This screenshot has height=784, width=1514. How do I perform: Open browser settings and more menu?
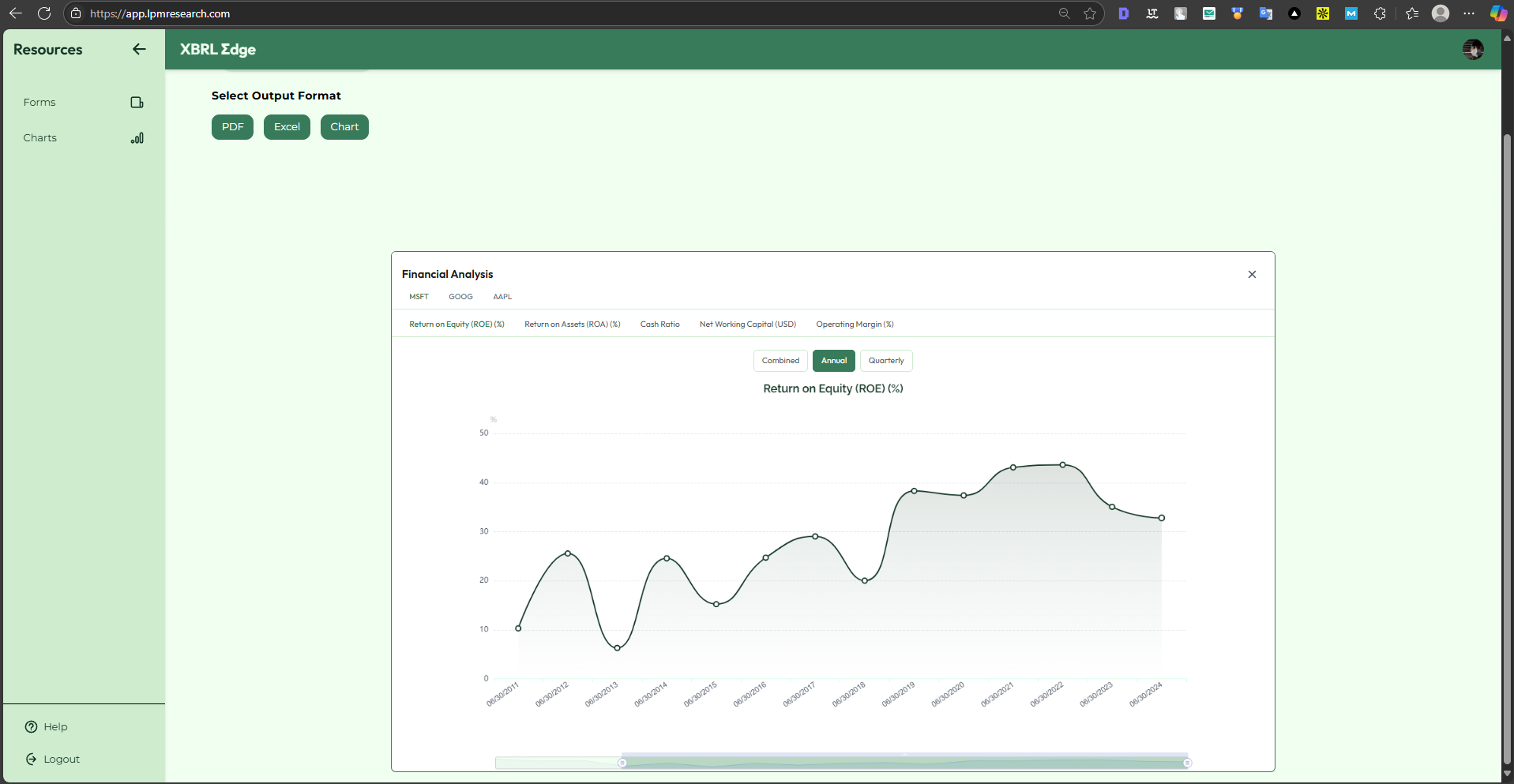tap(1469, 13)
